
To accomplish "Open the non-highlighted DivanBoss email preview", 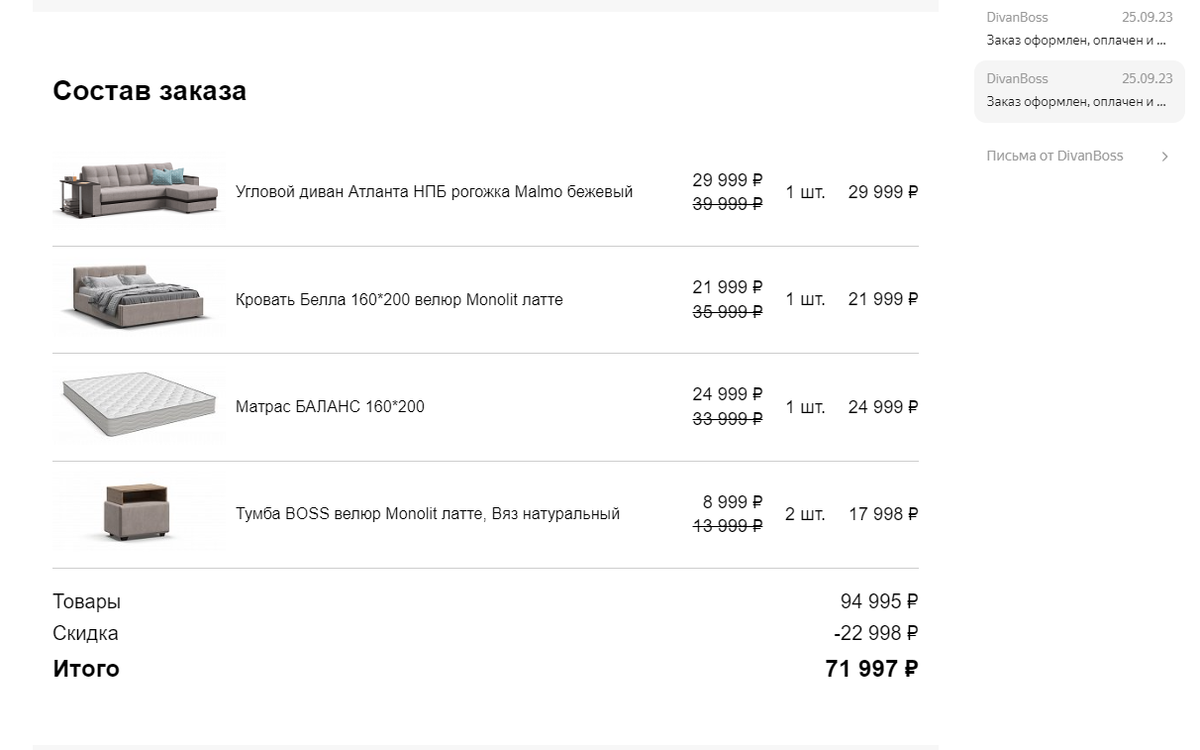I will [1079, 29].
